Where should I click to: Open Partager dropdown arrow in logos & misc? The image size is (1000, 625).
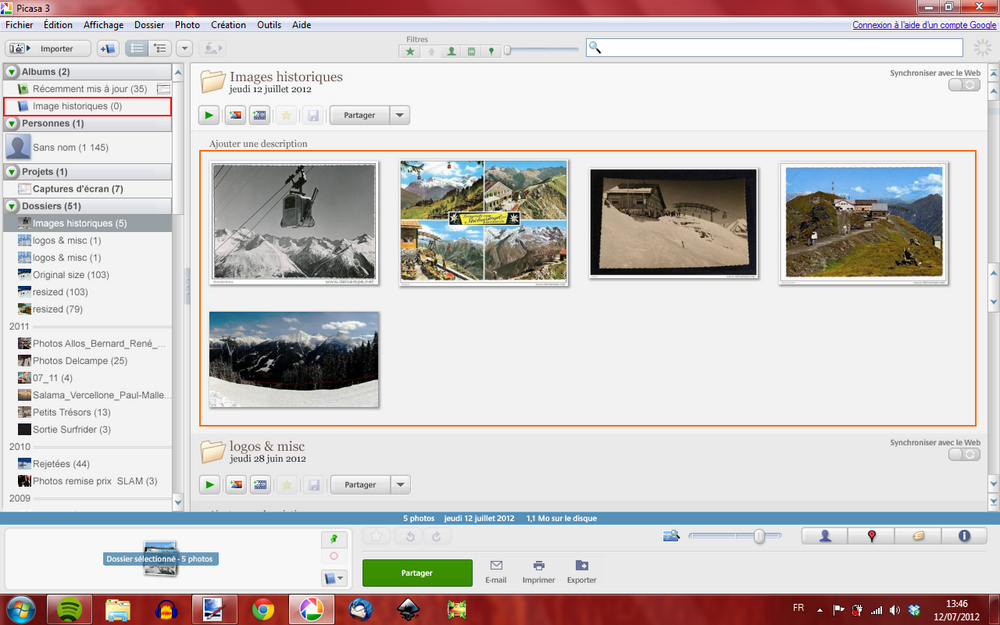tap(401, 485)
